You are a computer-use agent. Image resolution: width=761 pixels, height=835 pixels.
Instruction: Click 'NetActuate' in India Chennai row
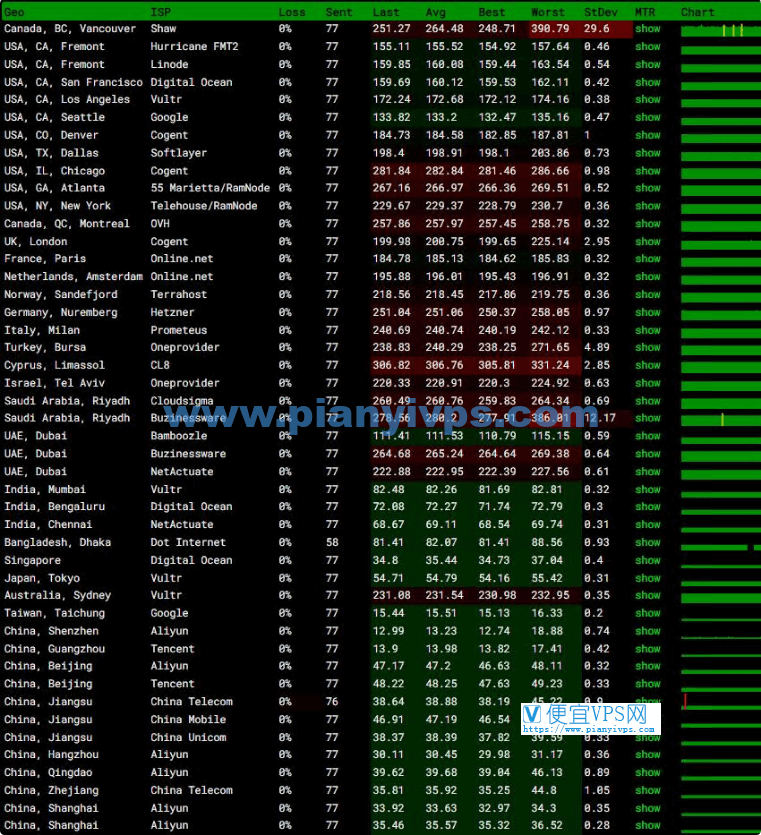182,525
